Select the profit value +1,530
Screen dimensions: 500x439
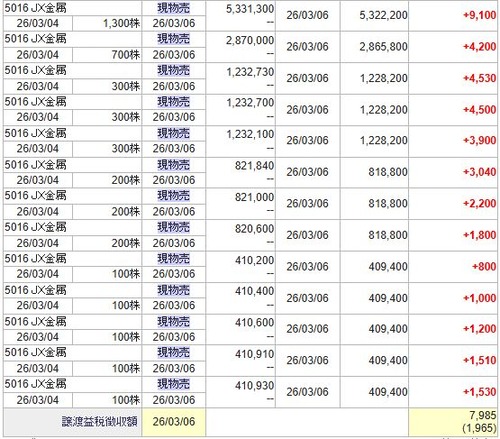click(480, 392)
